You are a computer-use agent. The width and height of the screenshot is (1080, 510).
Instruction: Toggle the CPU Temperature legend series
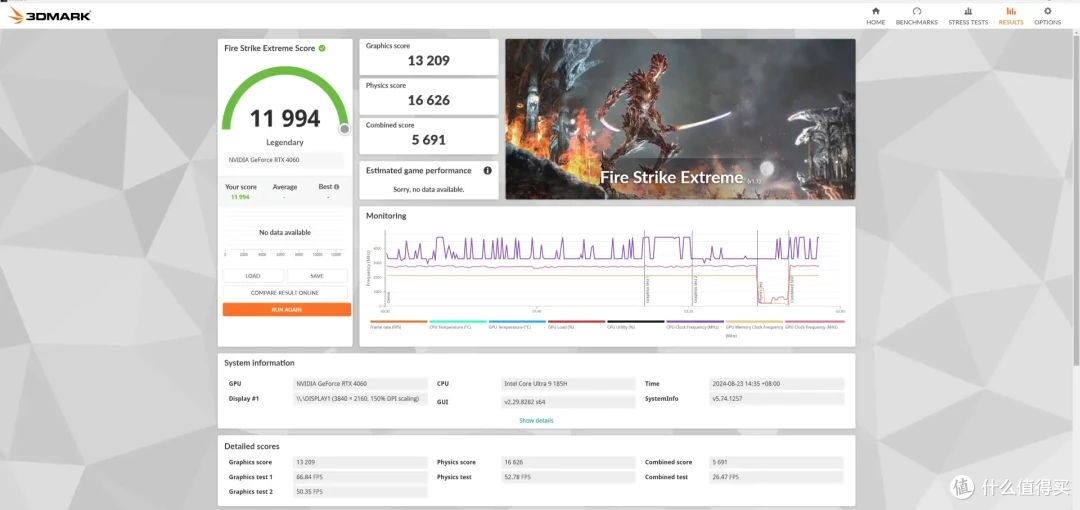[x=458, y=325]
